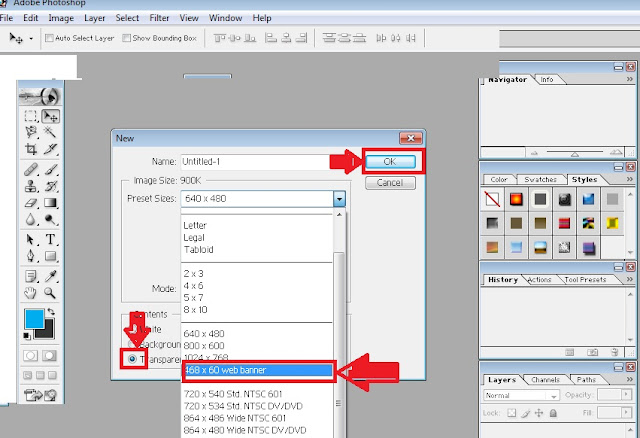Choose 468 x 60 web banner preset
640x438 pixels.
click(258, 370)
